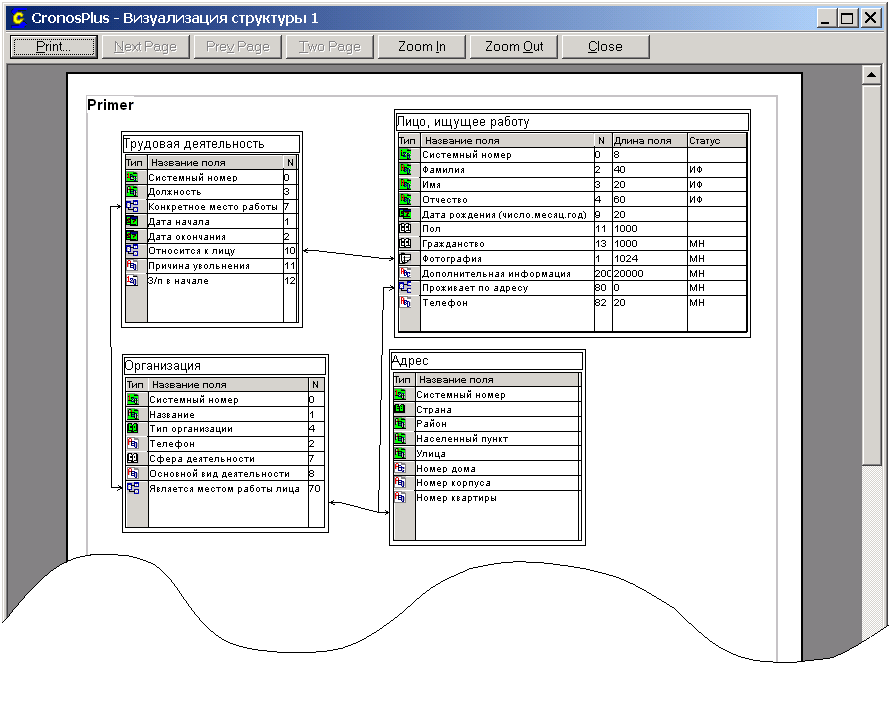Click dictionary icon of Гражданство row
890x708 pixels.
tap(405, 243)
